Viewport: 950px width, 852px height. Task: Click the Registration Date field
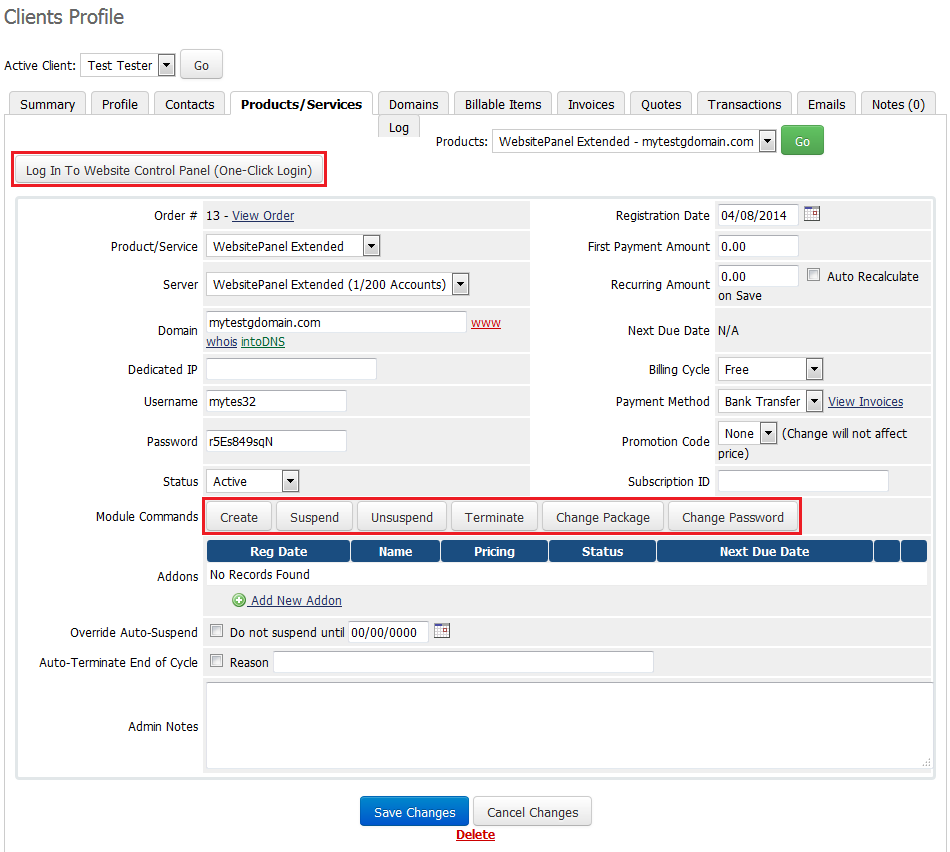click(x=758, y=215)
